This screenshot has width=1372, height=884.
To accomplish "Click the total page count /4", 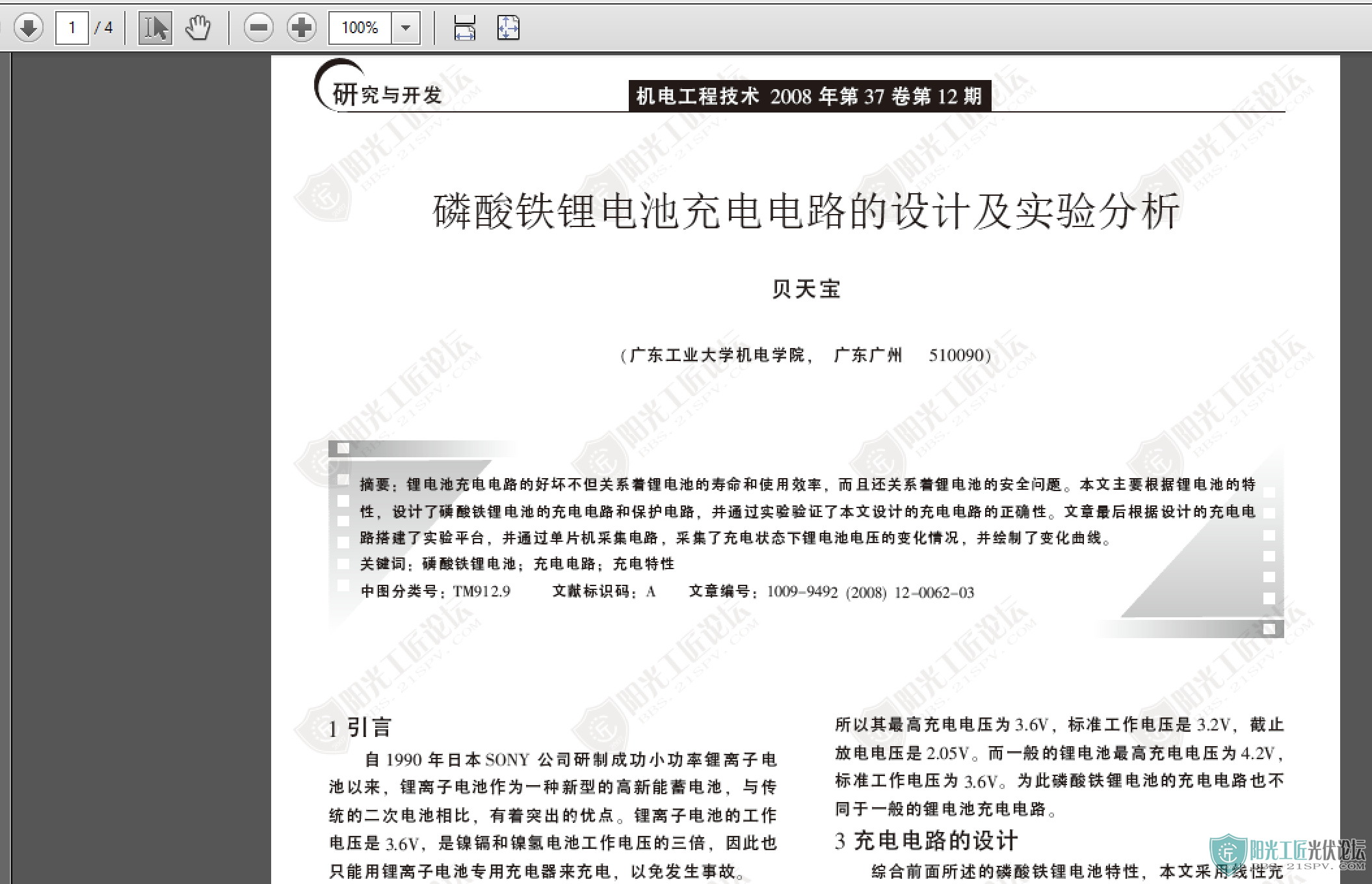I will click(103, 28).
